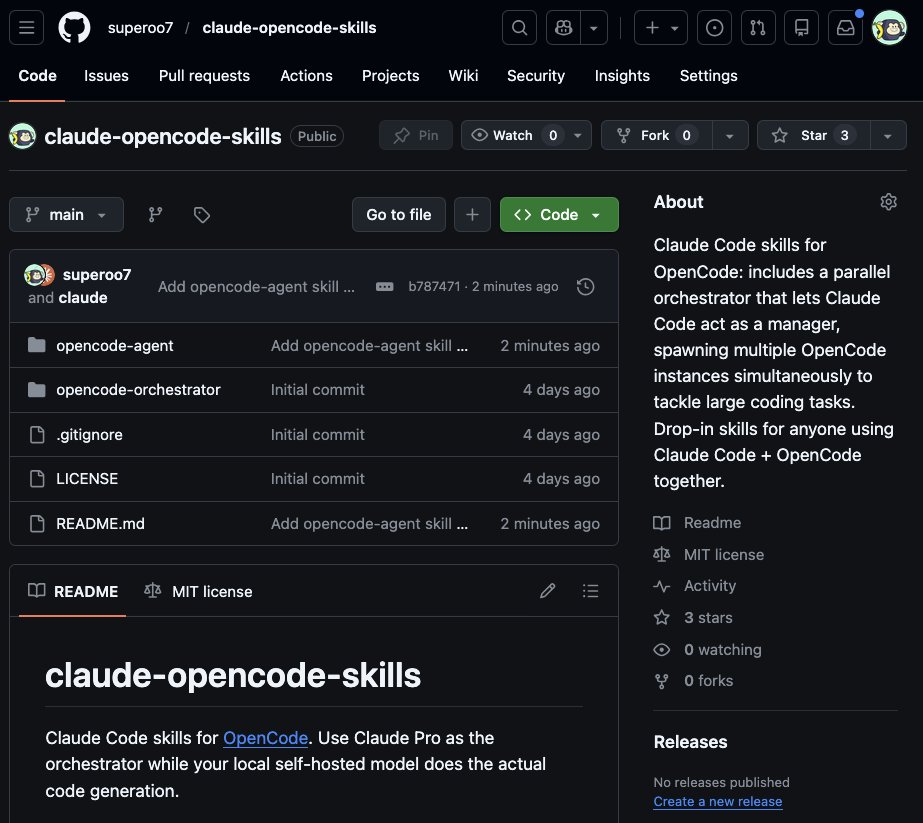This screenshot has width=923, height=823.
Task: Switch to the Actions tab
Action: [306, 76]
